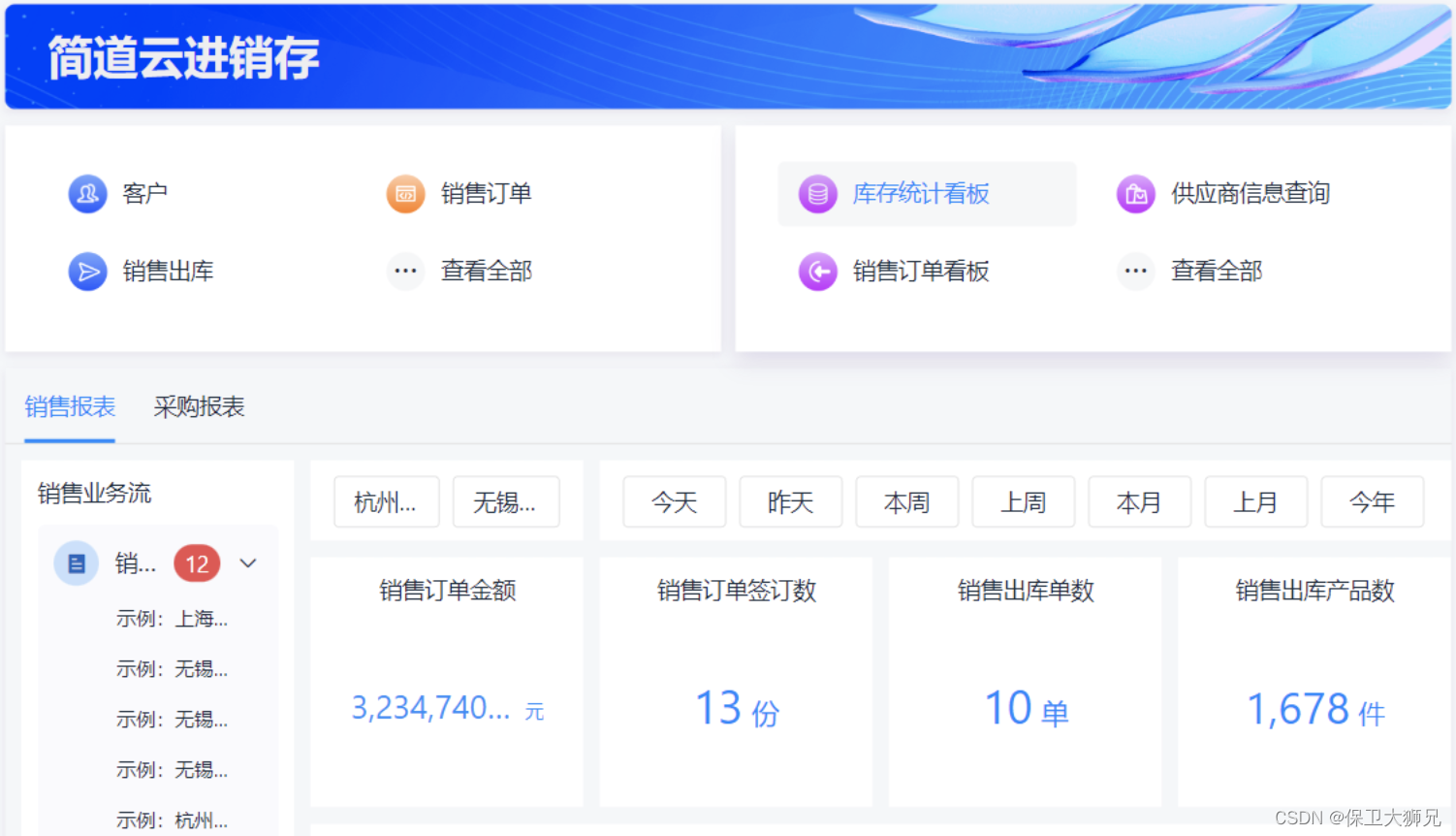Open the 销售订单 entry
The image size is (1456, 836).
tap(486, 194)
